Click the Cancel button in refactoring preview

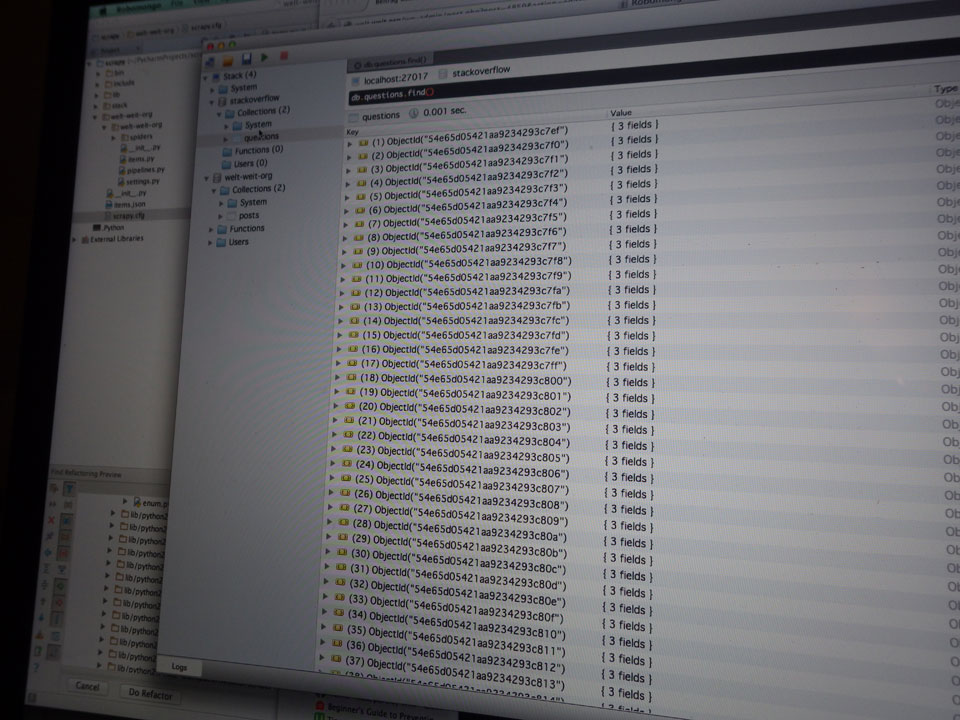pos(87,687)
